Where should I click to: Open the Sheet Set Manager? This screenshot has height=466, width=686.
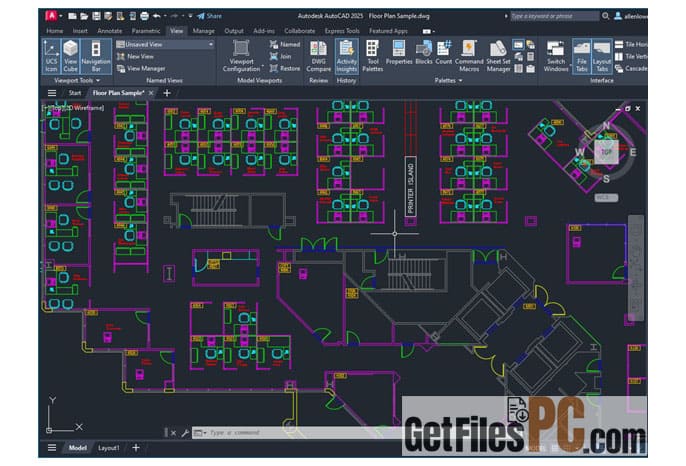(x=498, y=56)
